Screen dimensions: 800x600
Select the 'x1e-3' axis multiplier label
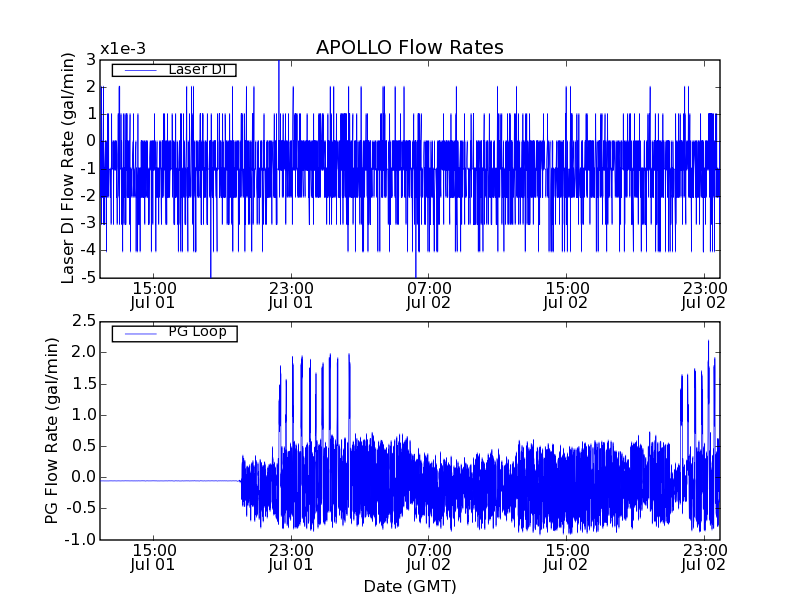coord(123,49)
